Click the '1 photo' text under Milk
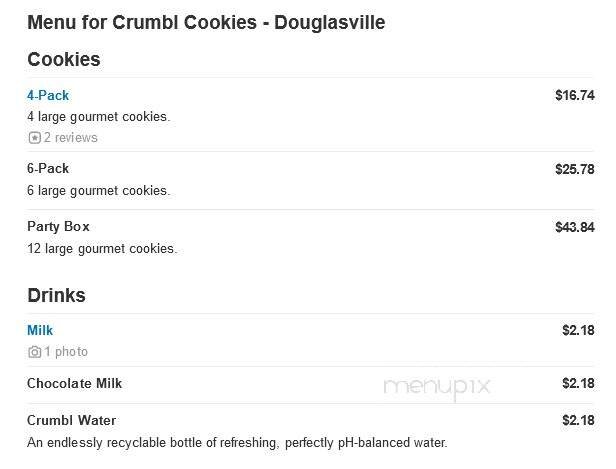The height and width of the screenshot is (469, 616). pyautogui.click(x=66, y=352)
